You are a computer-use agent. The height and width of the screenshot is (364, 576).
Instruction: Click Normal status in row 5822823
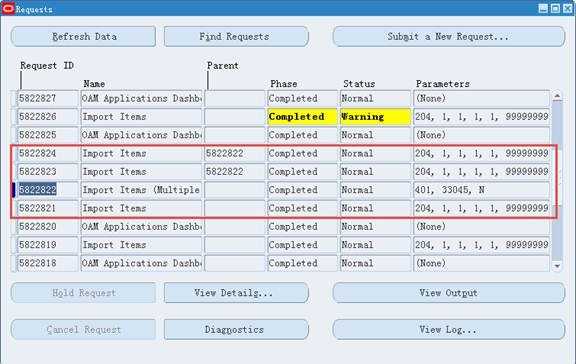pyautogui.click(x=375, y=172)
